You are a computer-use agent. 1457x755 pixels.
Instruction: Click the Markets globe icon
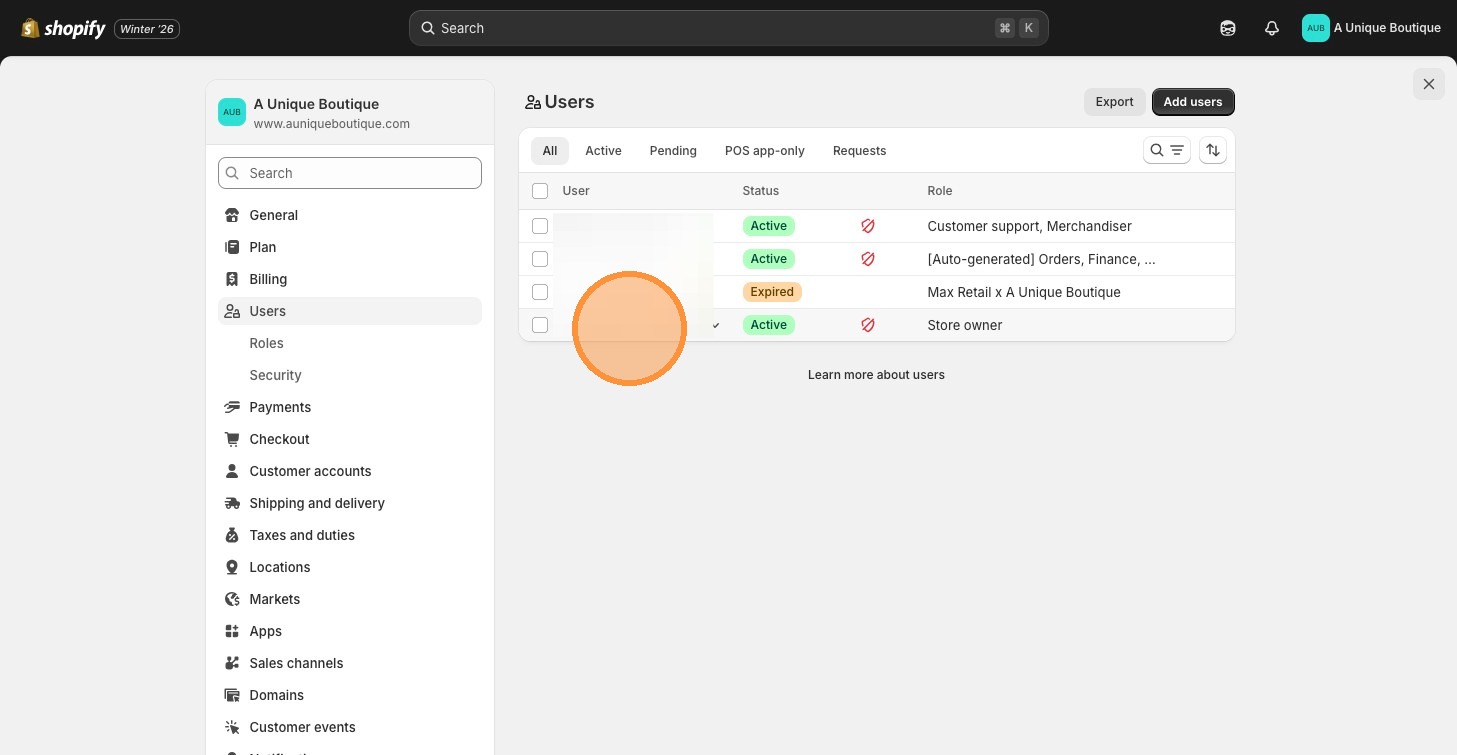(x=232, y=599)
